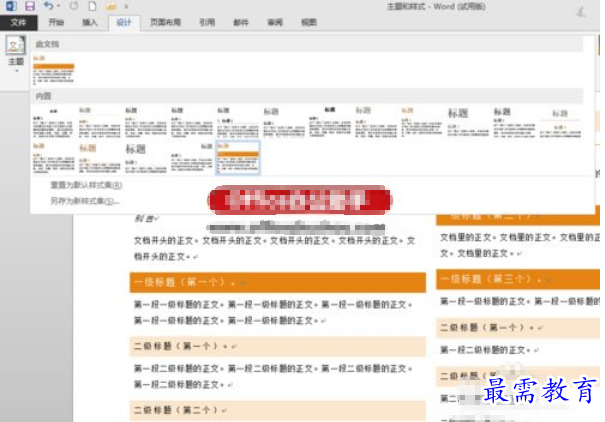Switch to the 开始 tab
605x422 pixels.
(56, 22)
